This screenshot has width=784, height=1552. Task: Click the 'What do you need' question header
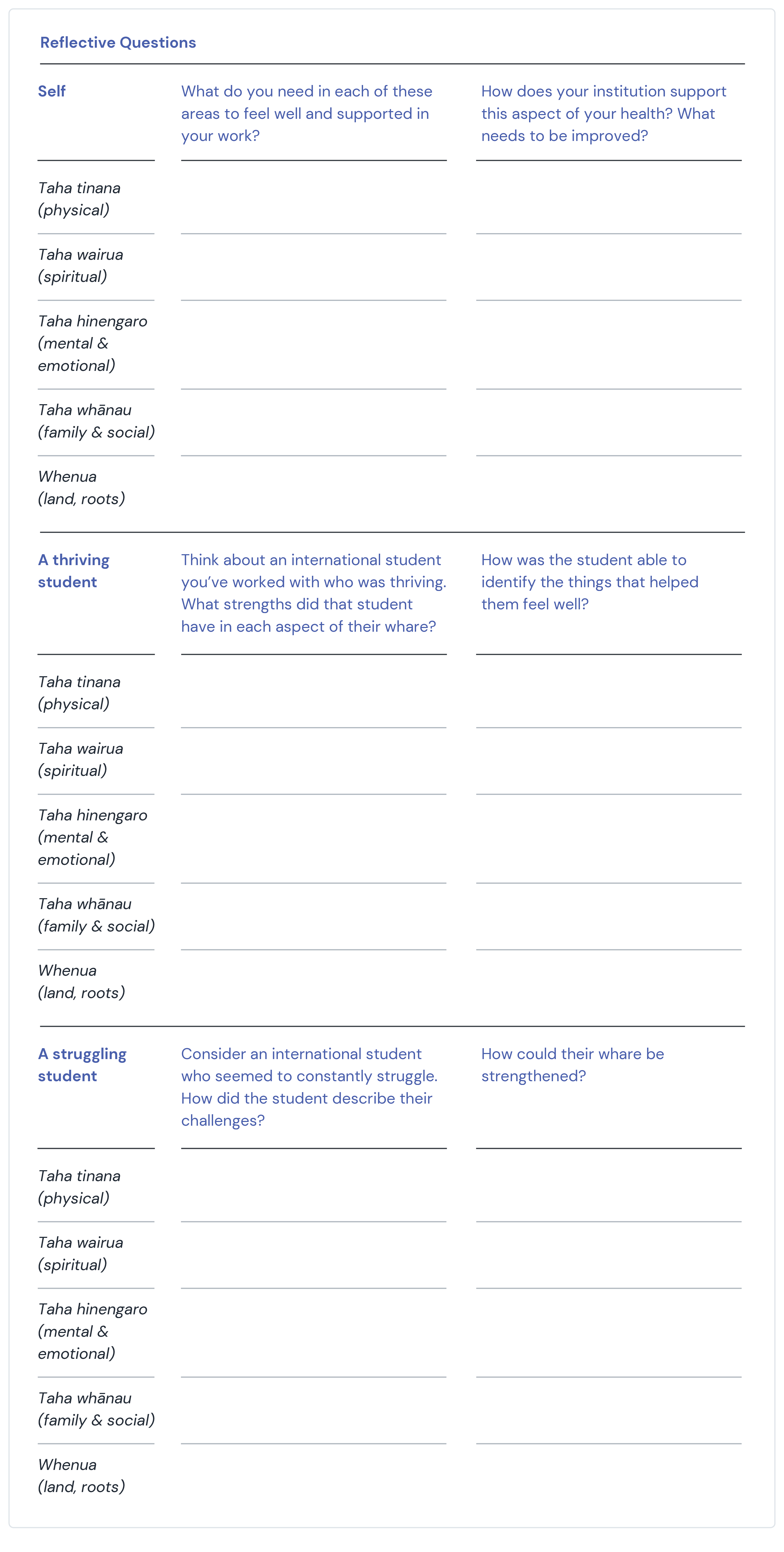(x=307, y=114)
